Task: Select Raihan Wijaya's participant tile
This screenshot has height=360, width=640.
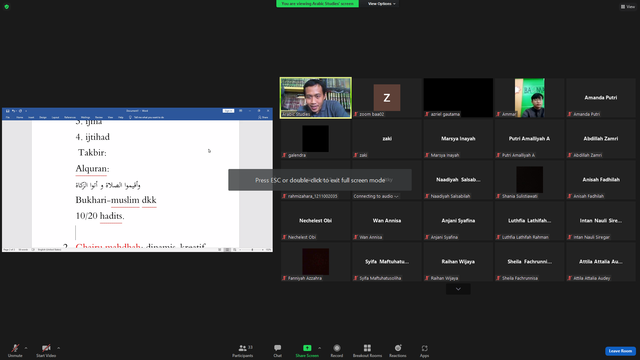Action: 458,262
